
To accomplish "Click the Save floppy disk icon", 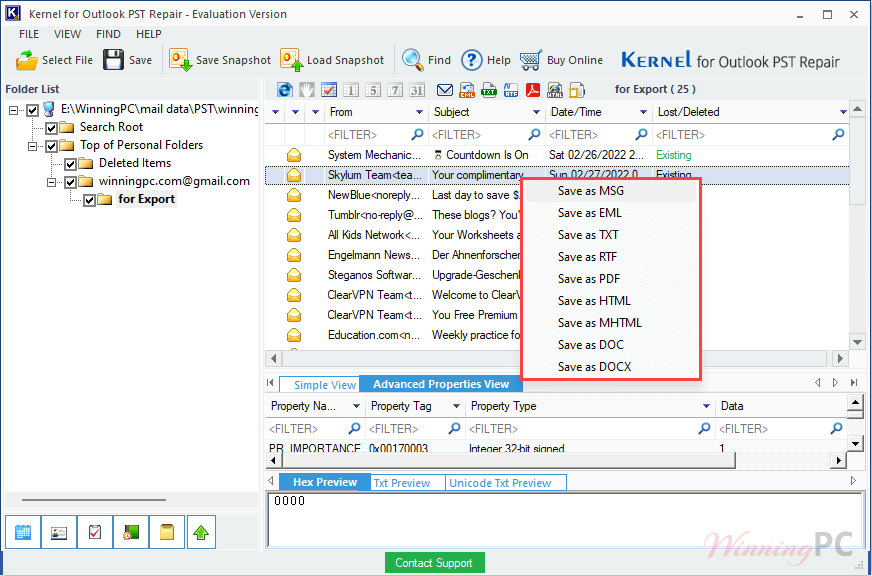I will pos(113,59).
